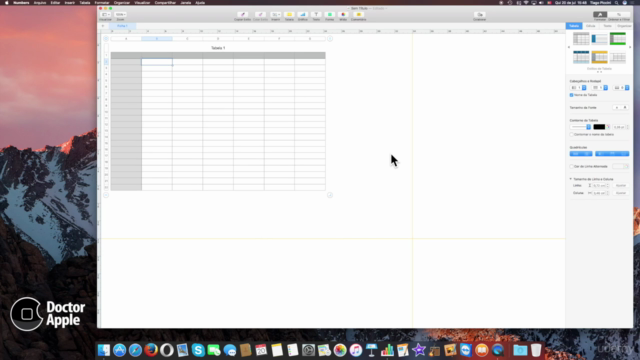
Task: Decrease font size with small A button
Action: [x=617, y=108]
